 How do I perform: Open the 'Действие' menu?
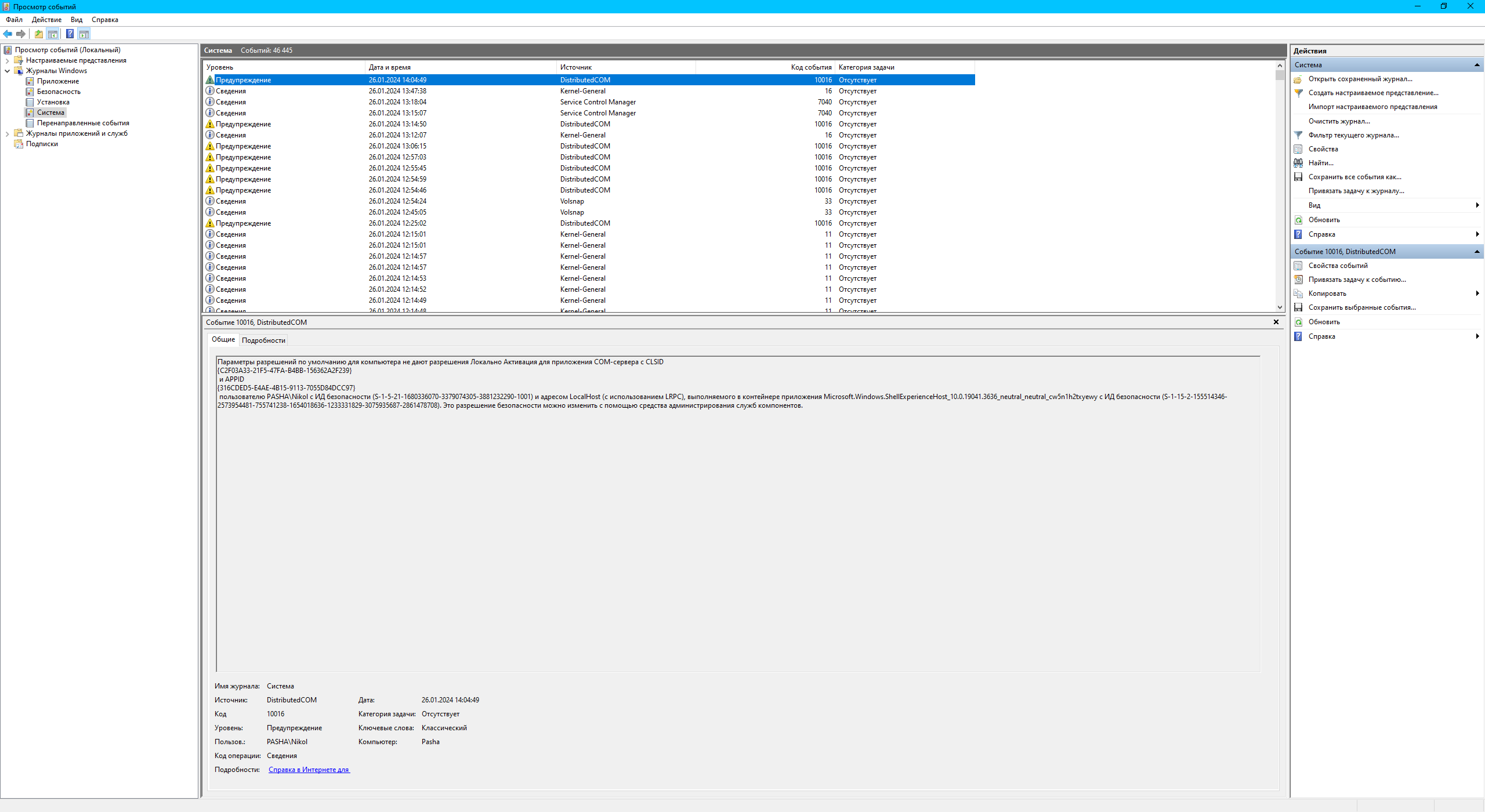coord(46,20)
